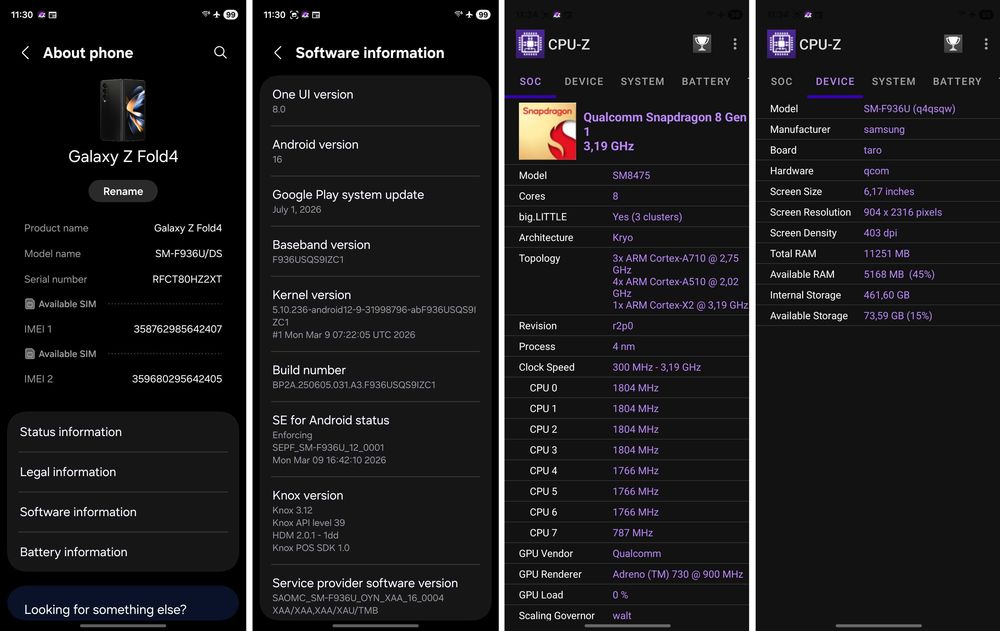This screenshot has width=1000, height=631.
Task: Tap Kernel version row
Action: 376,314
